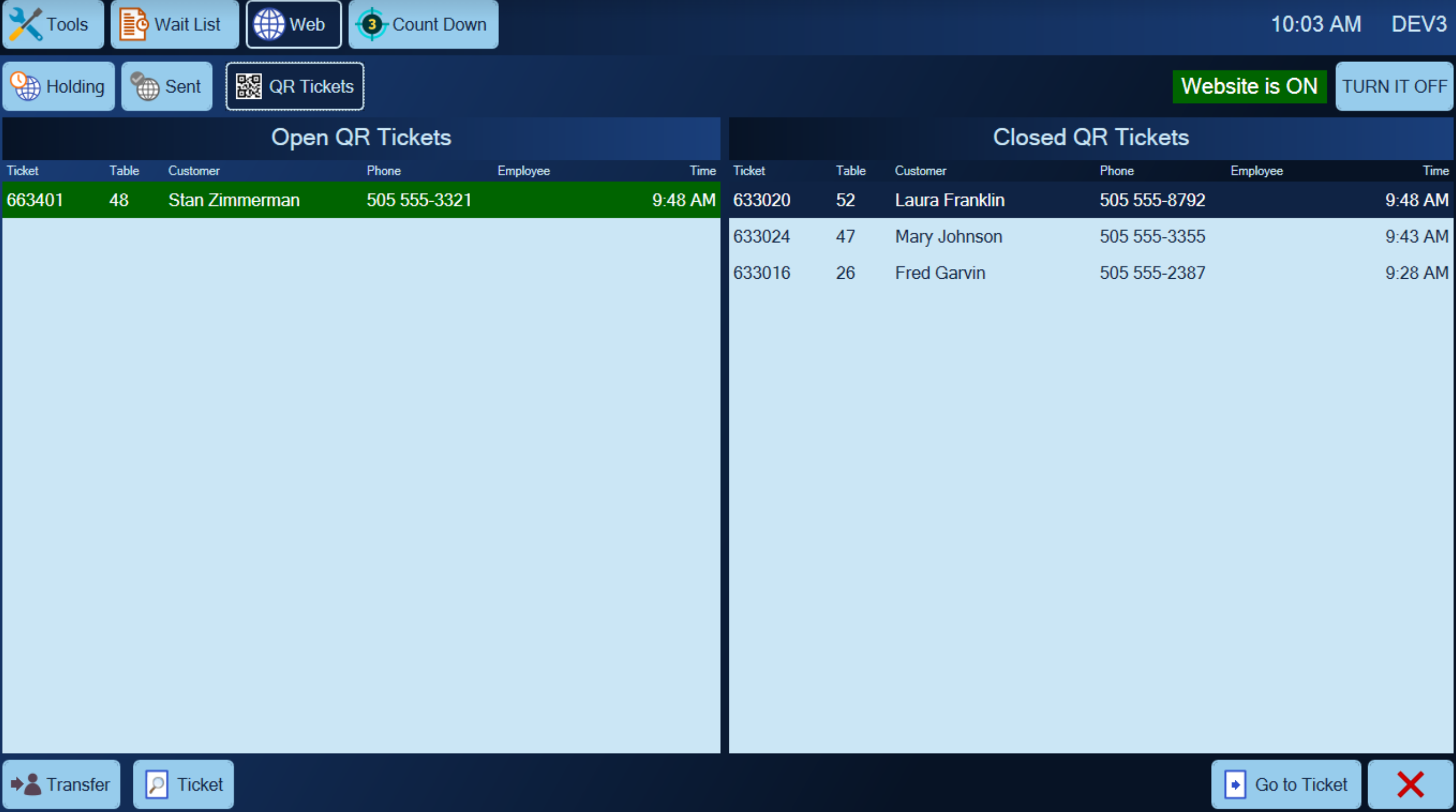Click the DEV3 station label

click(1419, 24)
